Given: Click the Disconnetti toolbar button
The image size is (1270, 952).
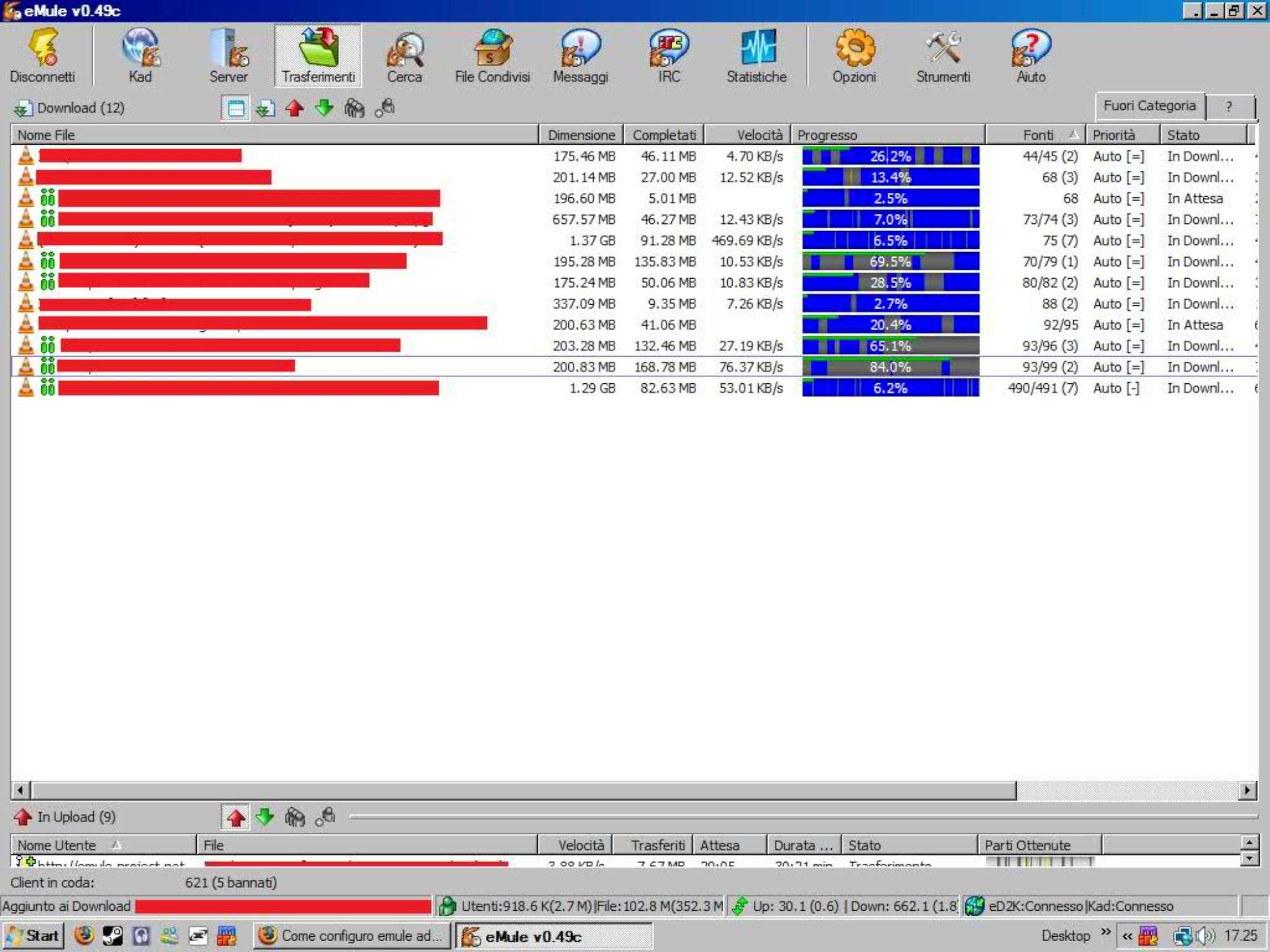Looking at the screenshot, I should [43, 56].
